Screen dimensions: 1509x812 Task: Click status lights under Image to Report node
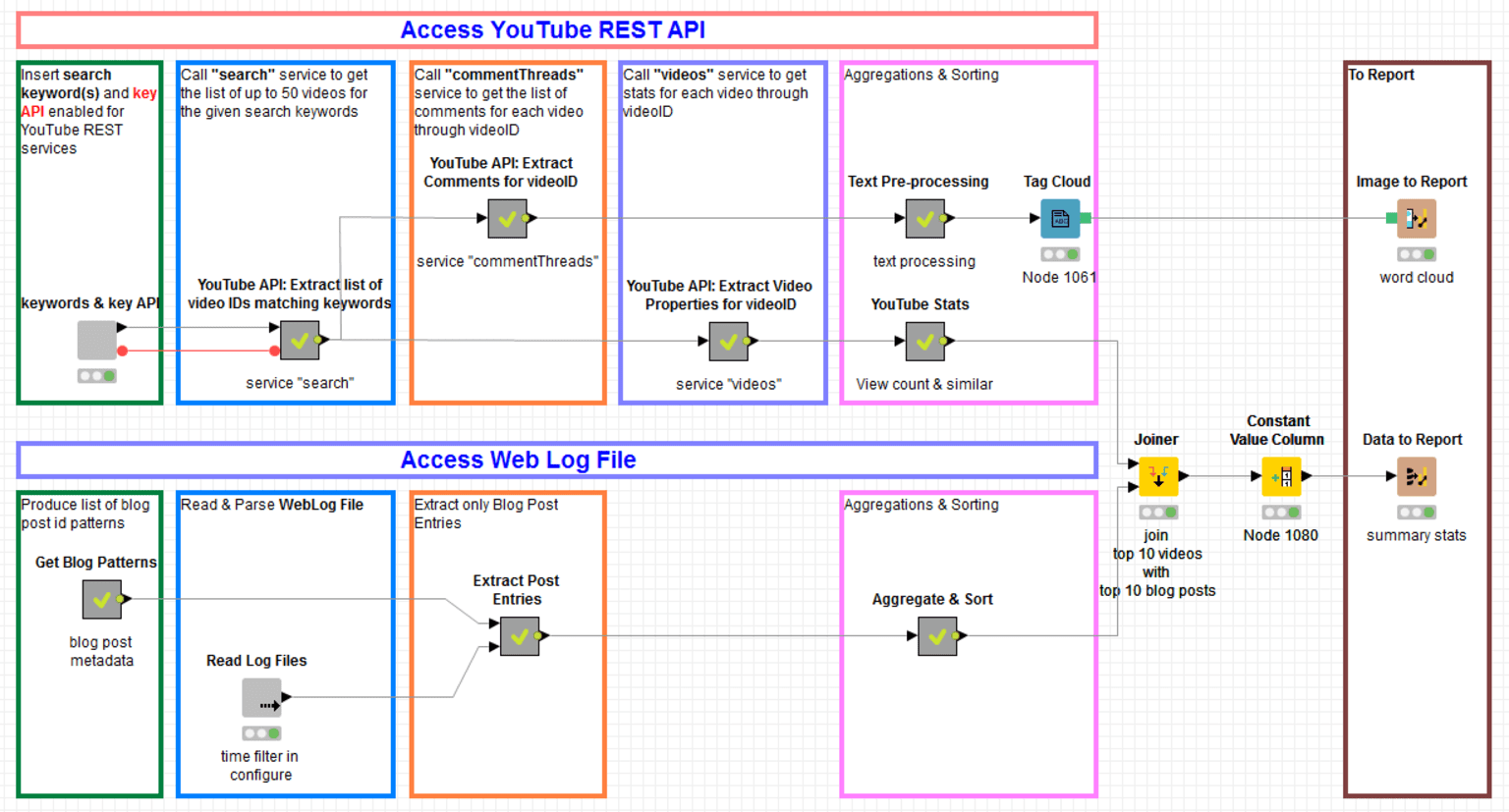1417,254
